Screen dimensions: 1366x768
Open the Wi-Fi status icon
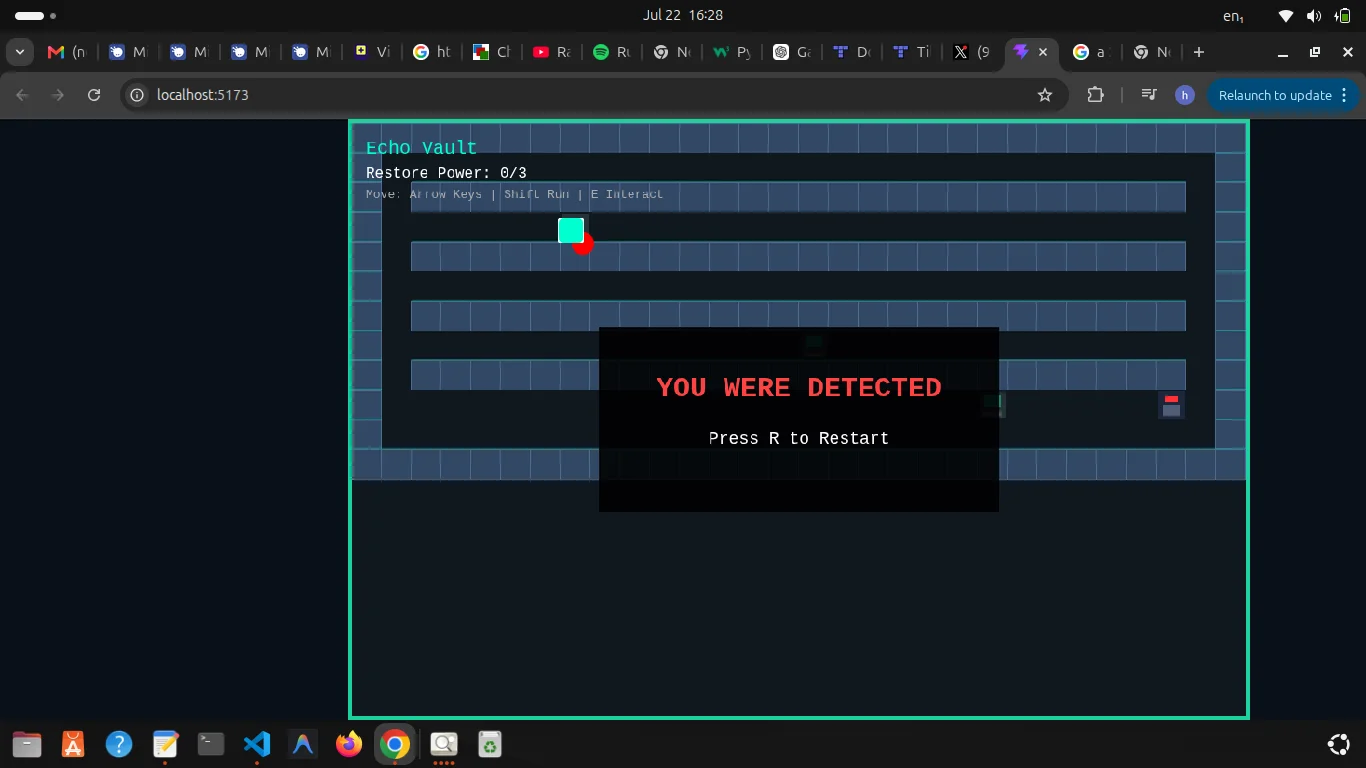(1287, 15)
